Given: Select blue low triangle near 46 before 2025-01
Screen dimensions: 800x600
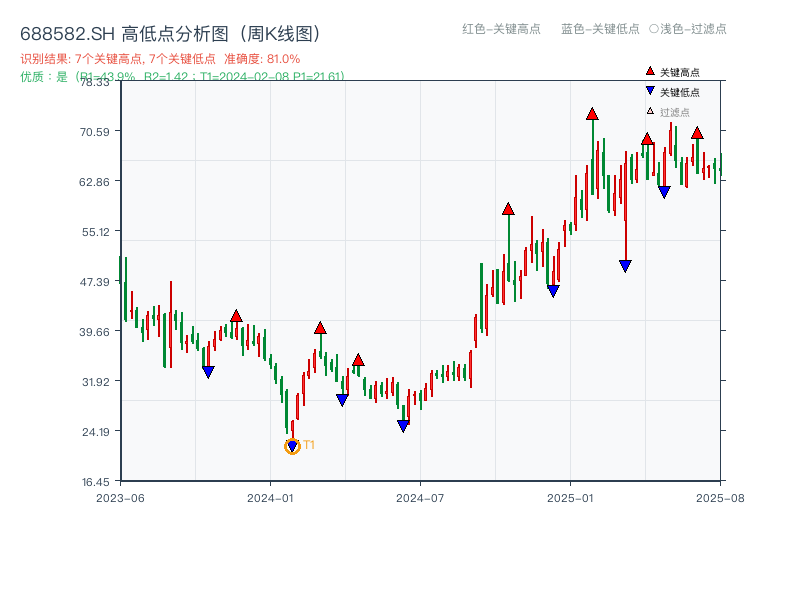Looking at the screenshot, I should [553, 291].
